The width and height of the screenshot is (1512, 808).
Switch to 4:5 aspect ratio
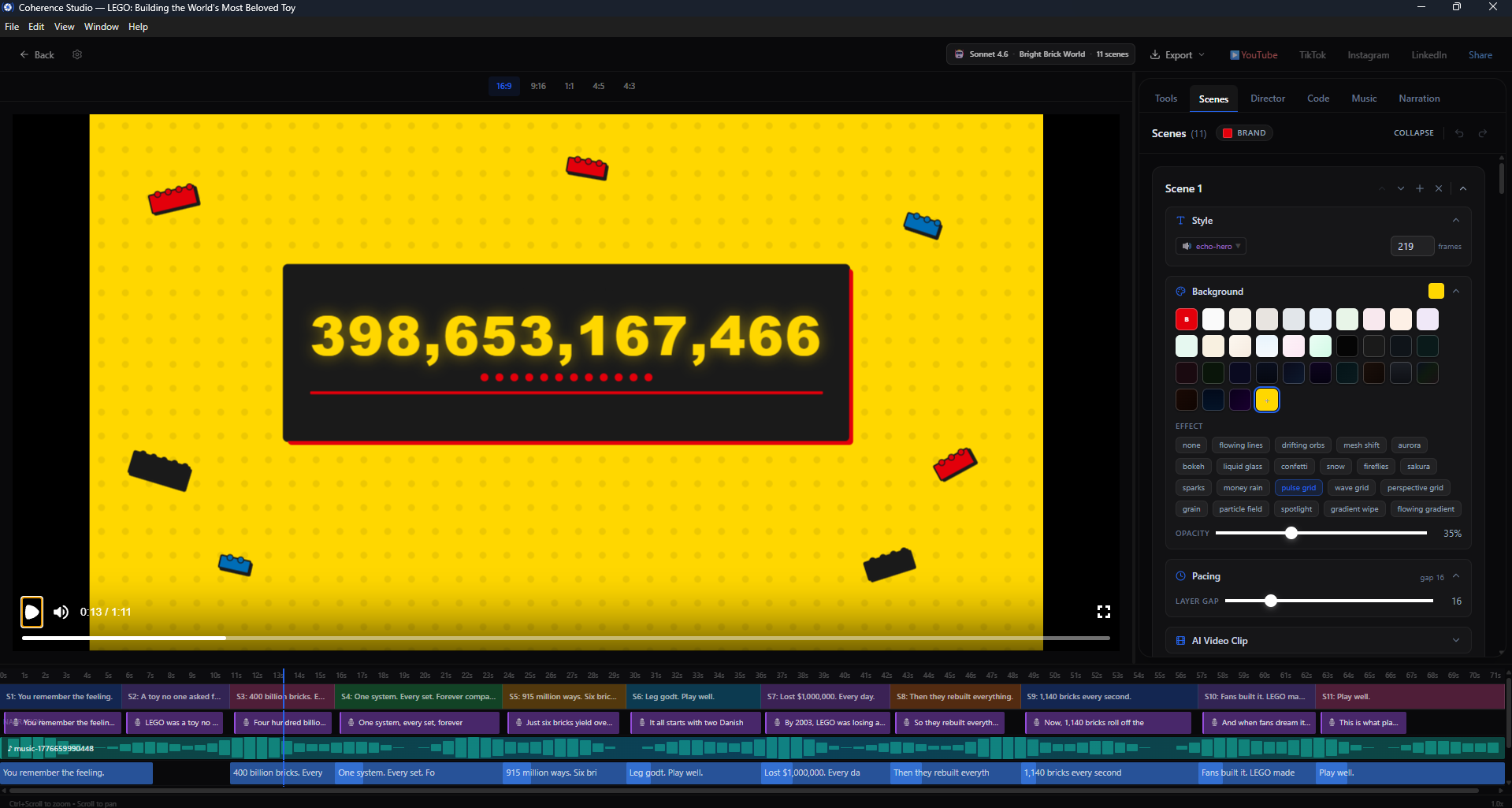coord(599,86)
